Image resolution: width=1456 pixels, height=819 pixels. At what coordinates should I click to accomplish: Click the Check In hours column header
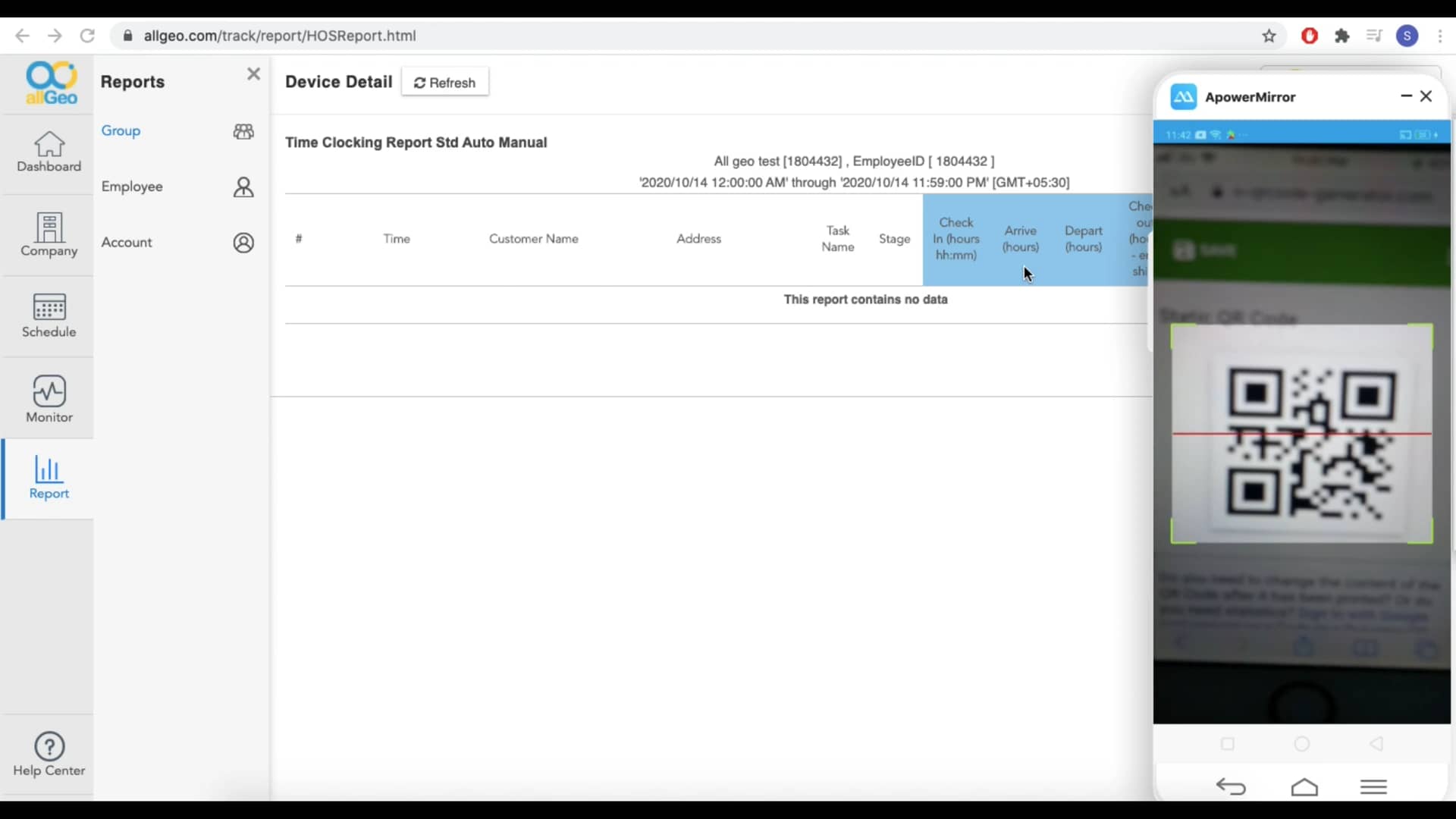click(956, 239)
